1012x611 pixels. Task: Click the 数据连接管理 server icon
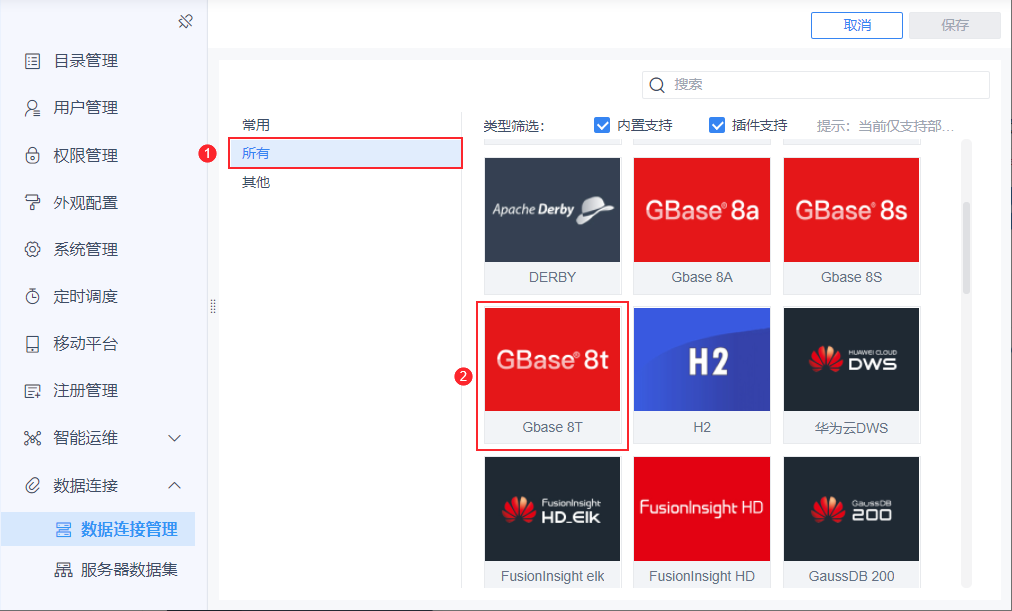pos(63,530)
